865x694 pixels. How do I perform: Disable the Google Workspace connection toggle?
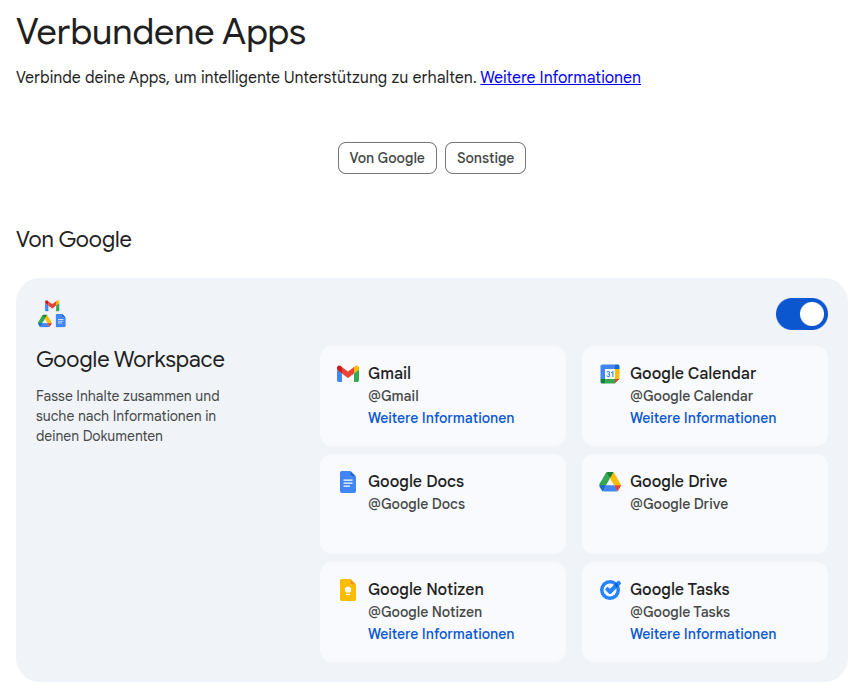801,313
